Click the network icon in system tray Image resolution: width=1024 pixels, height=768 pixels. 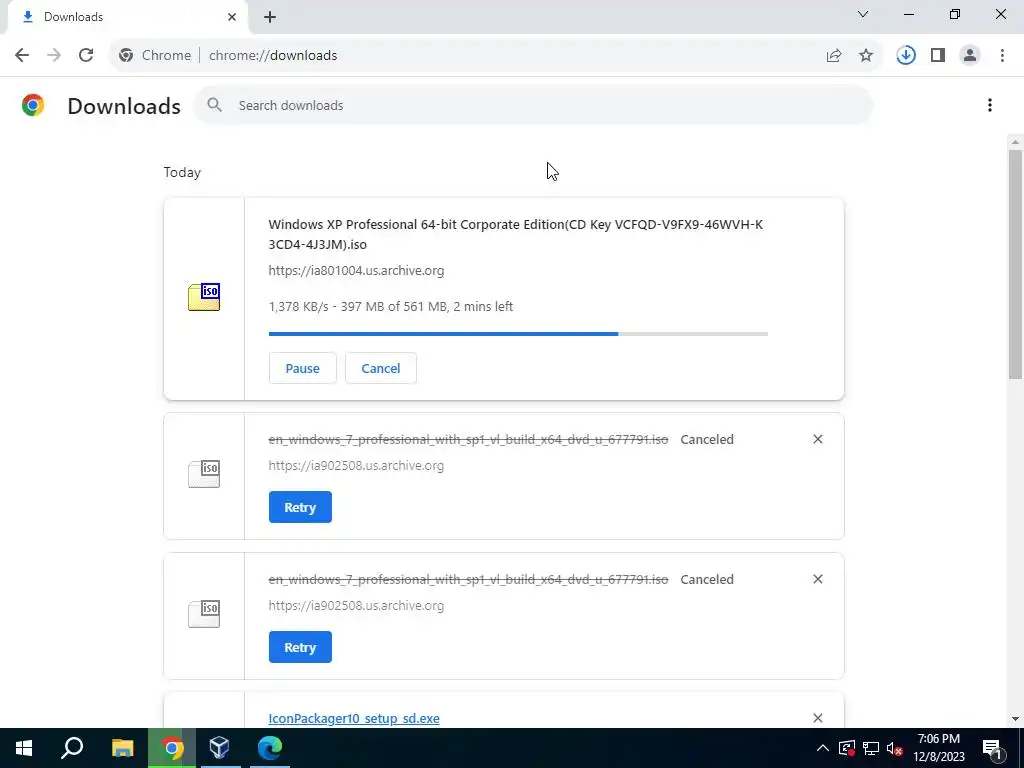(871, 748)
